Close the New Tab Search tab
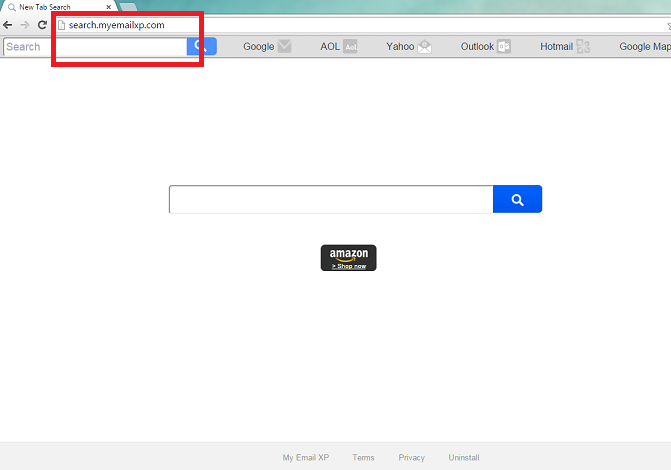 point(108,7)
